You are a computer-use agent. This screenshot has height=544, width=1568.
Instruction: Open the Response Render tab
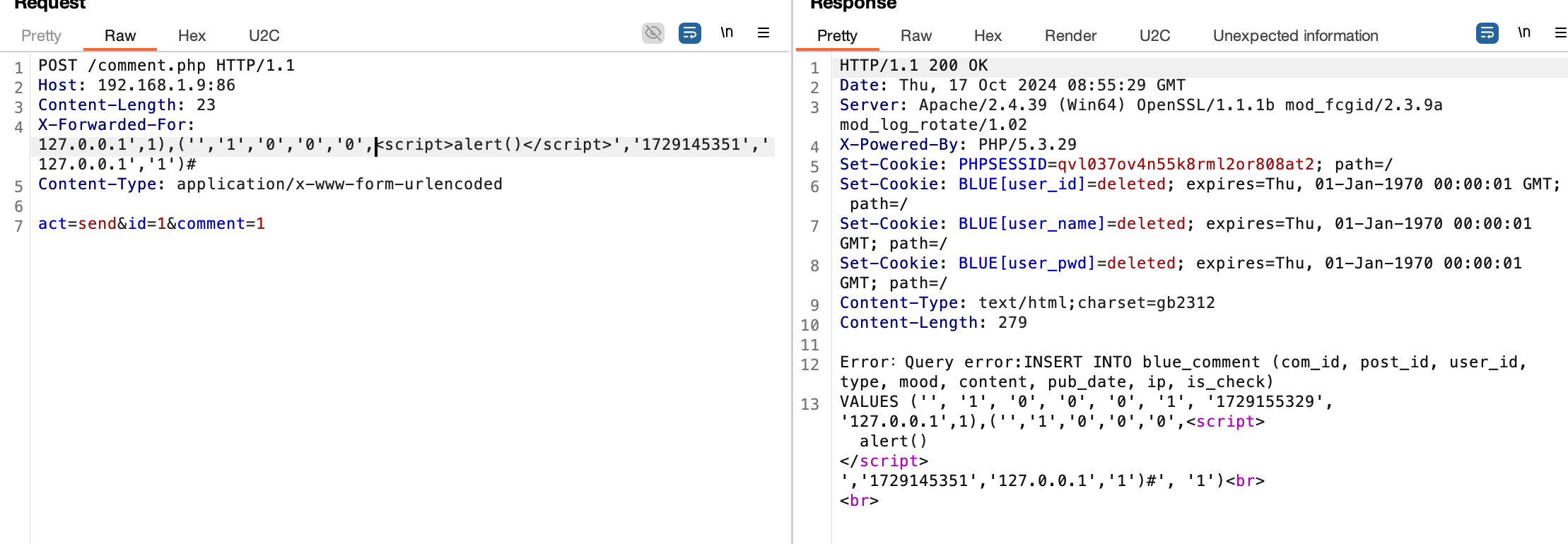click(1070, 35)
